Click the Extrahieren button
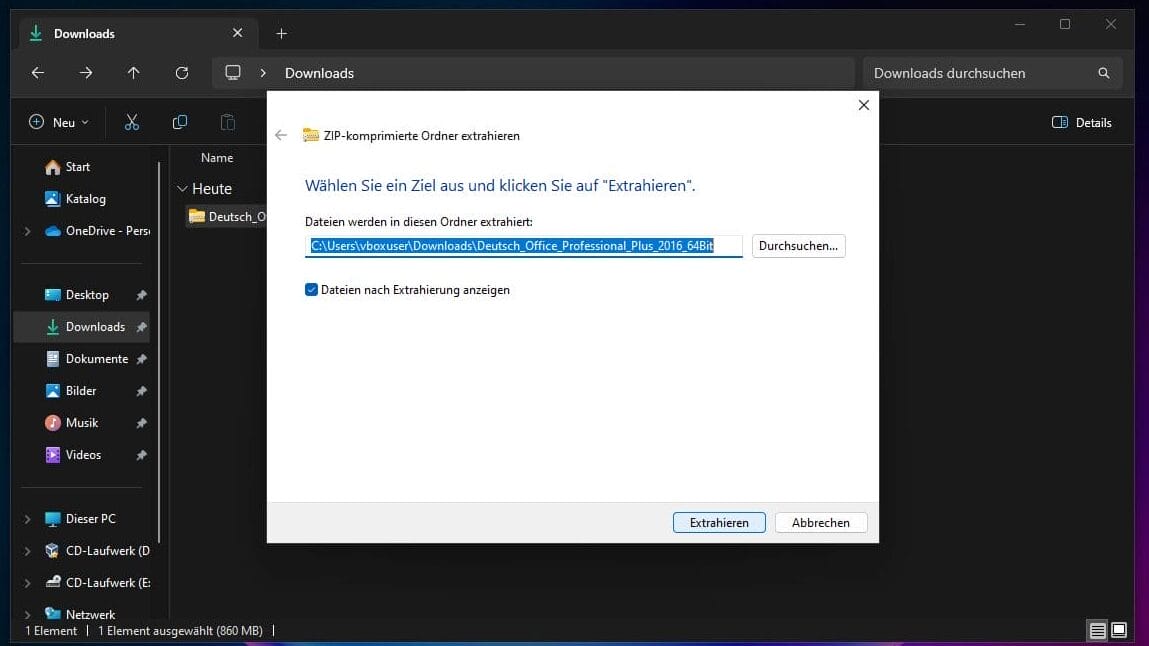Image resolution: width=1149 pixels, height=646 pixels. [x=718, y=522]
